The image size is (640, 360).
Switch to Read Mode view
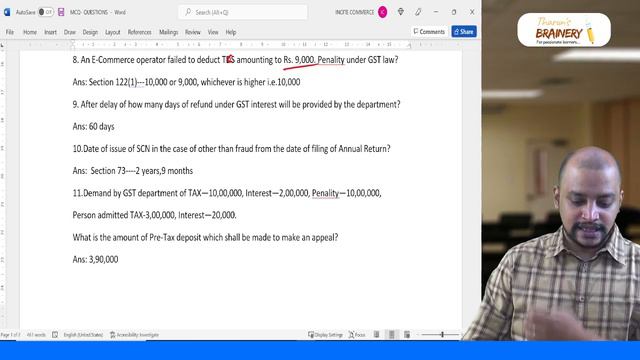(376, 335)
